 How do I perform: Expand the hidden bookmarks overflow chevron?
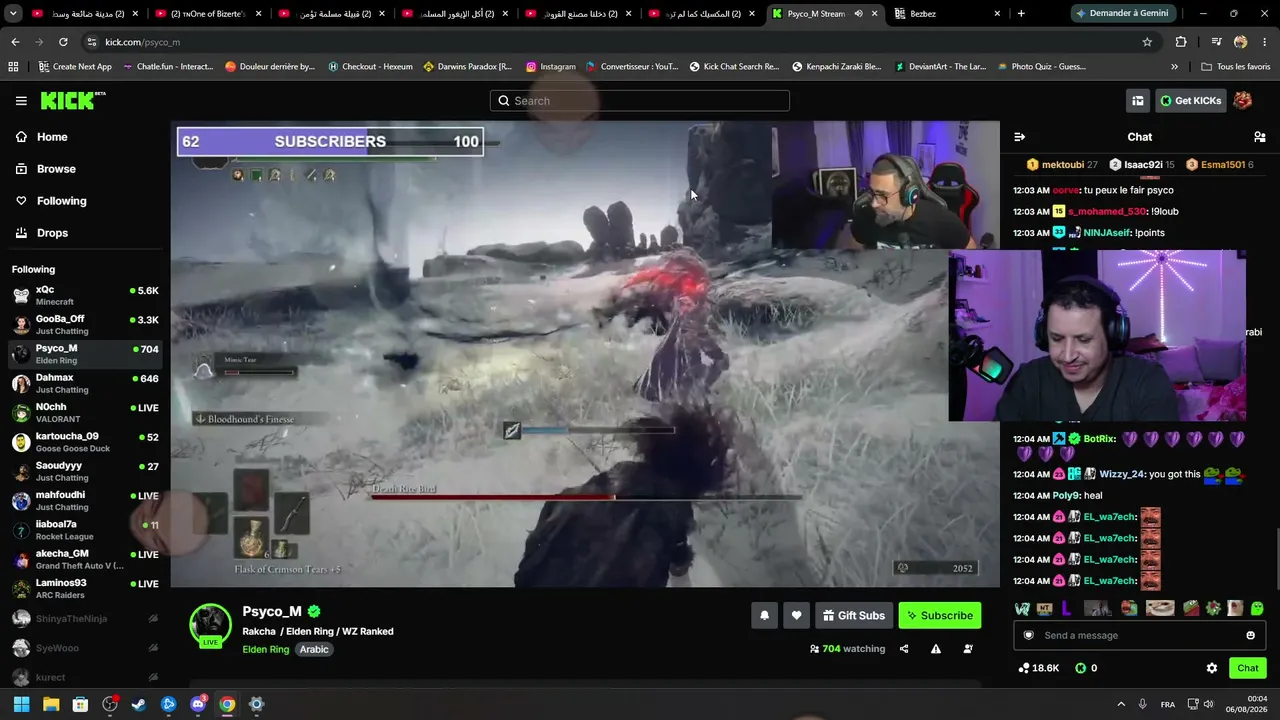(1174, 67)
